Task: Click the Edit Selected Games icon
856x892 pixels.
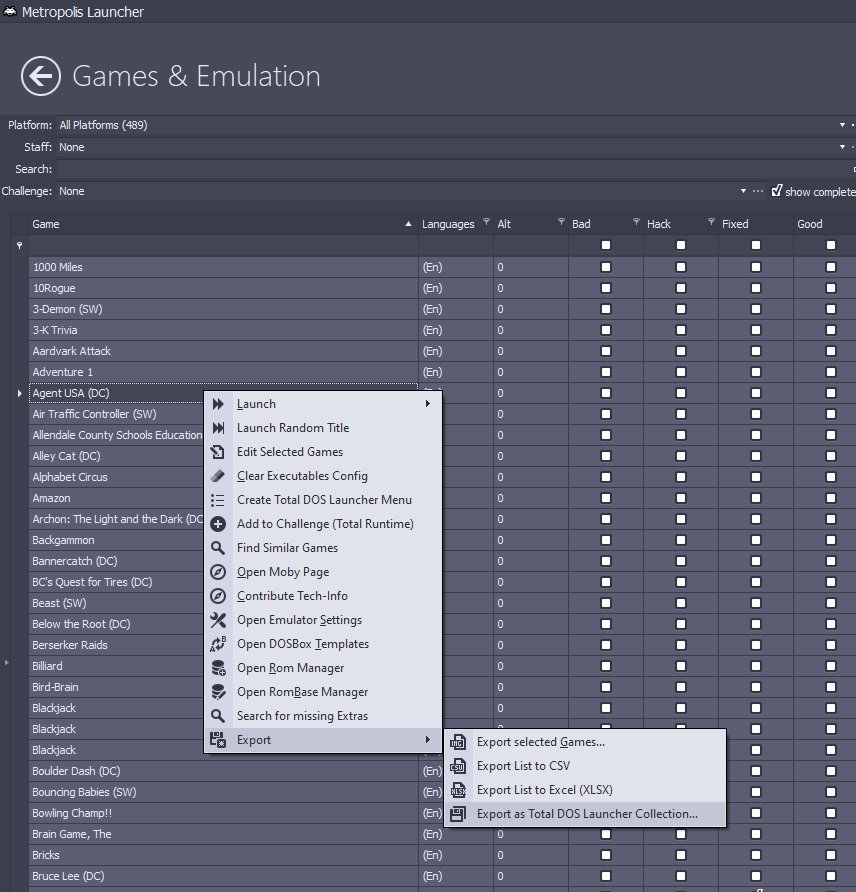Action: click(x=218, y=452)
